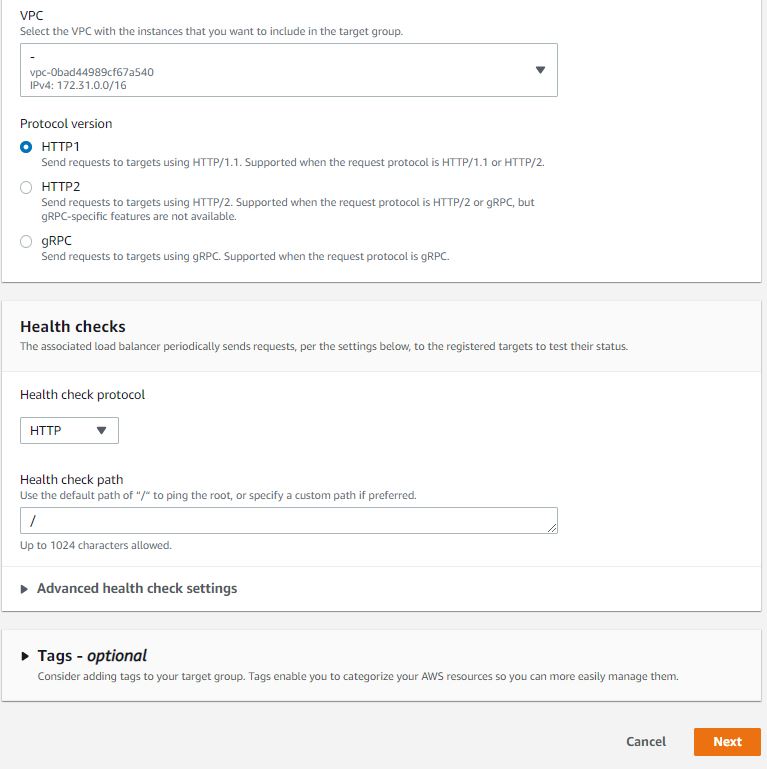Click the Next button
767x769 pixels.
point(727,742)
